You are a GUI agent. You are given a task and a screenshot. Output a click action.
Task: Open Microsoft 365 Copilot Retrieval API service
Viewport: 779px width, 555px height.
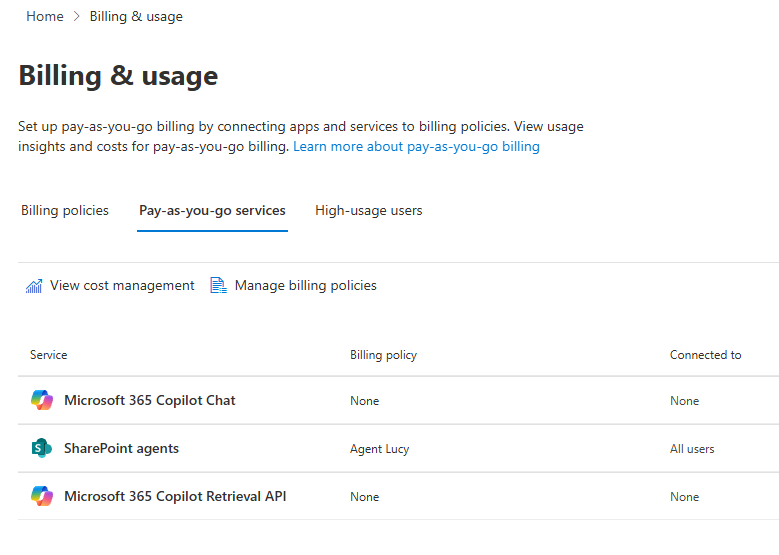[x=175, y=496]
